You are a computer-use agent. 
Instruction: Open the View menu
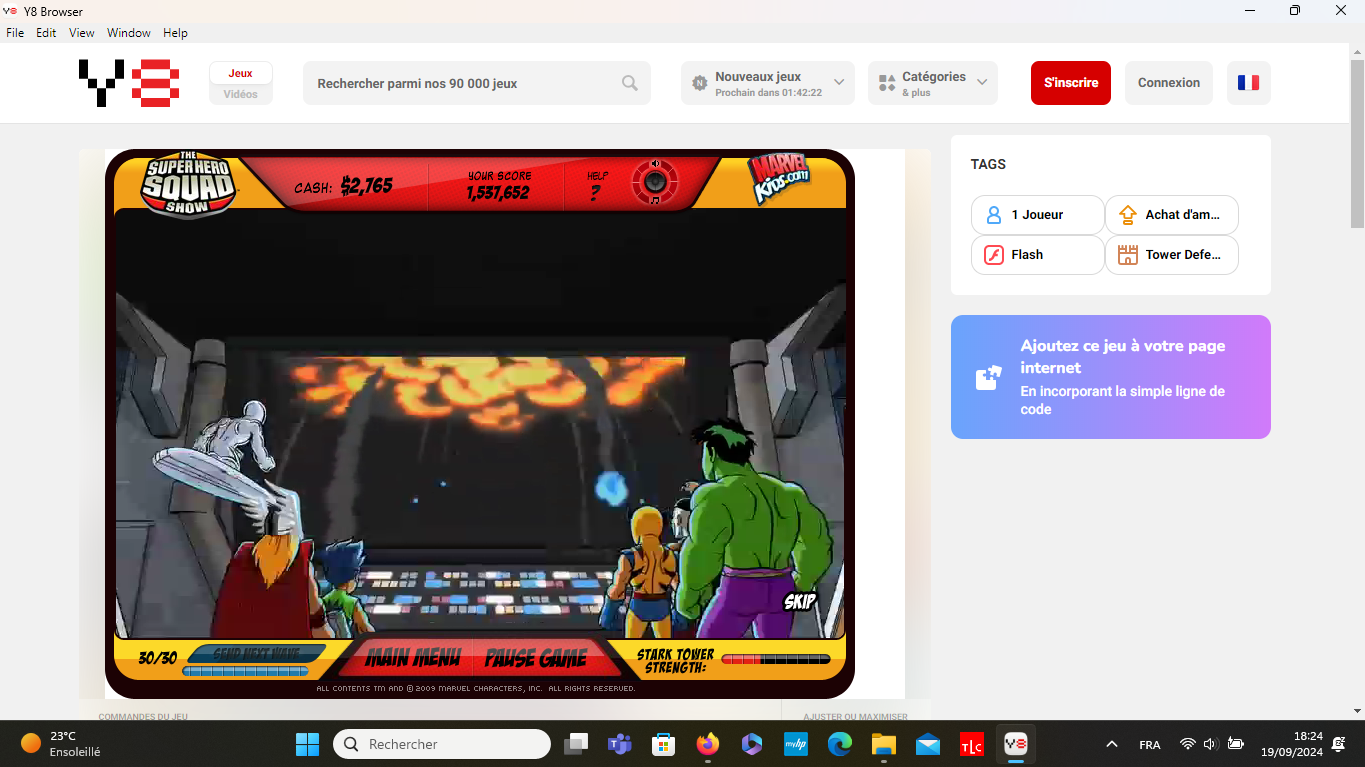pyautogui.click(x=81, y=33)
